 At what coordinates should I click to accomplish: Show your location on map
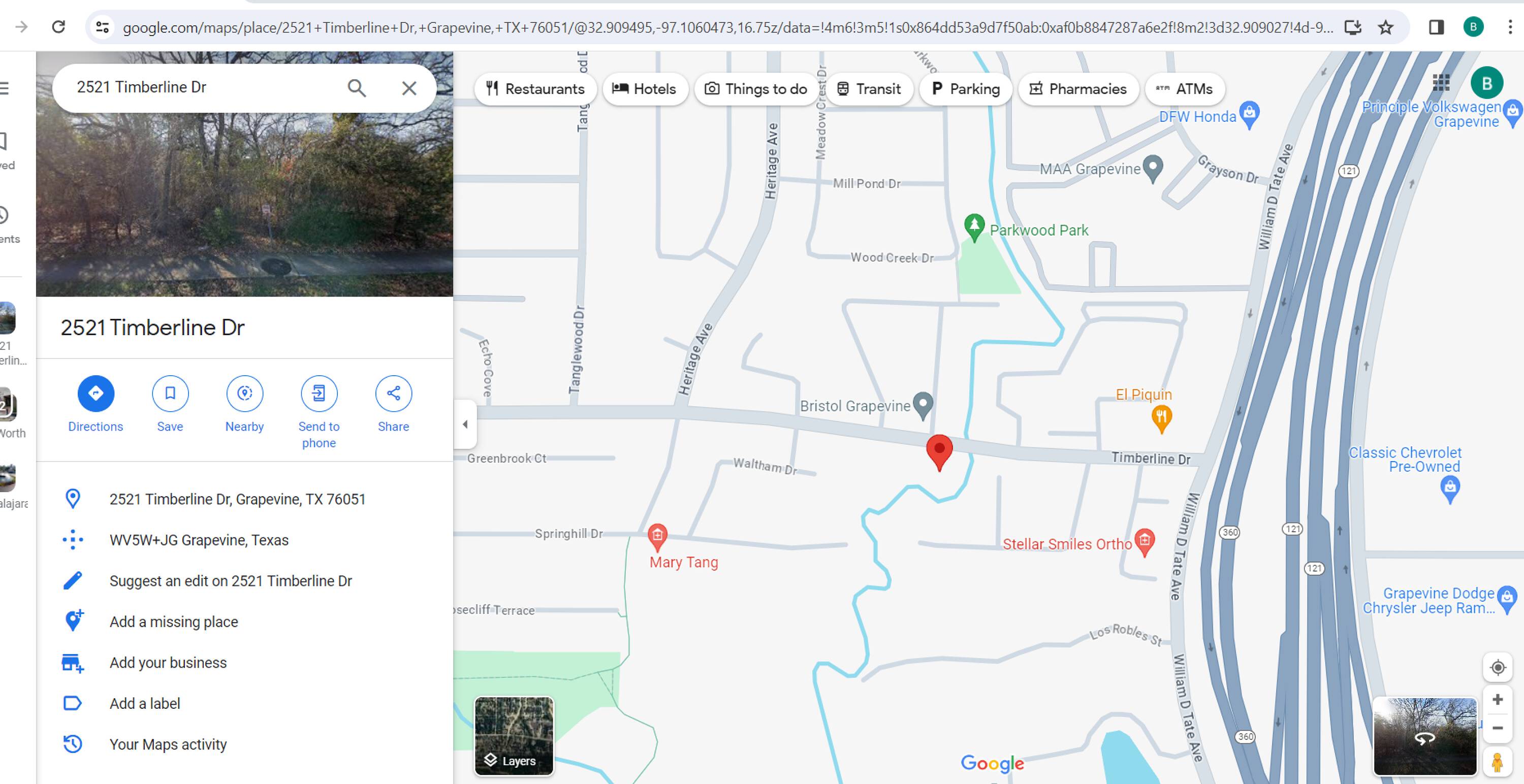click(1498, 668)
